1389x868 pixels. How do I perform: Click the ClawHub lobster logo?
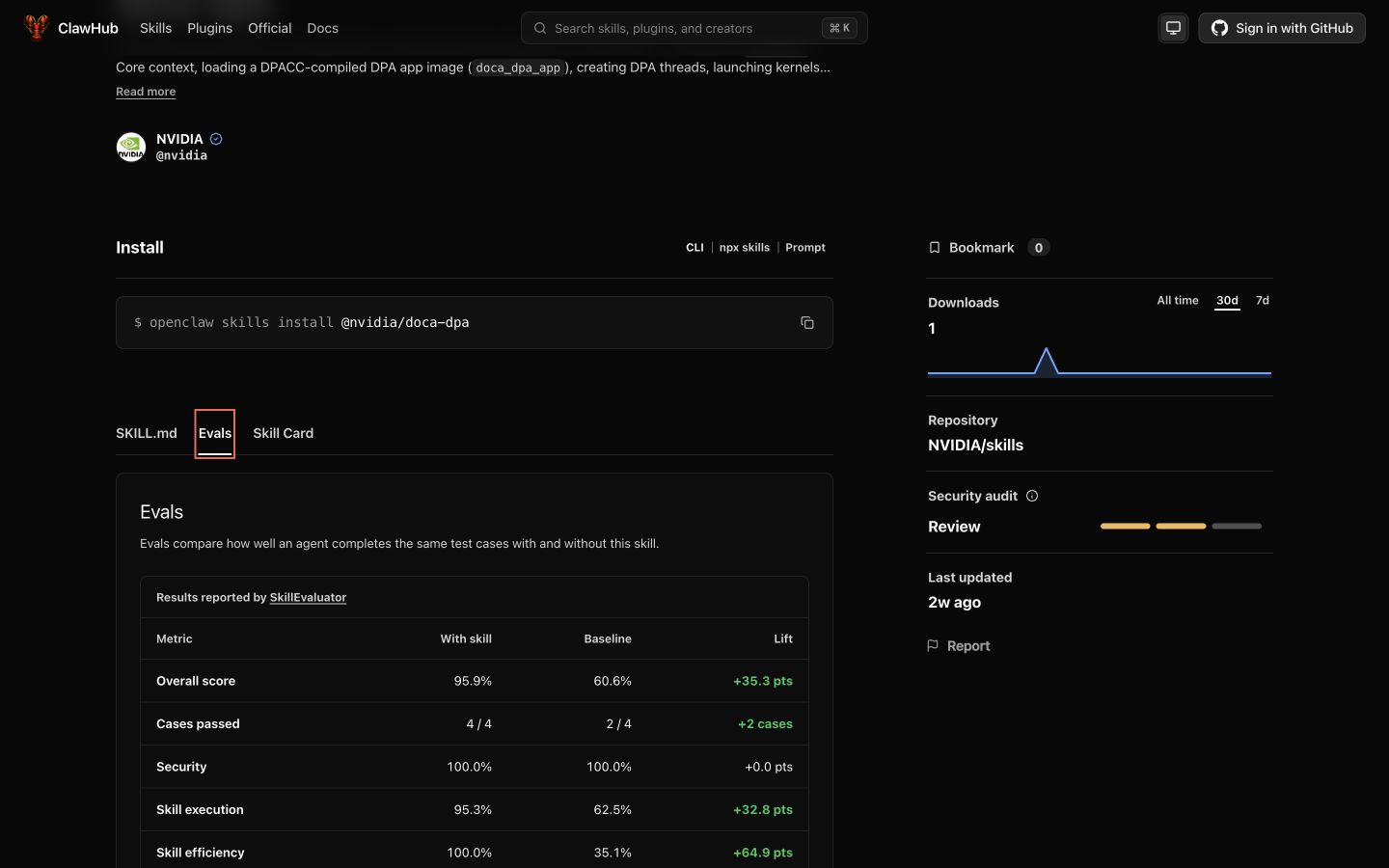coord(37,28)
